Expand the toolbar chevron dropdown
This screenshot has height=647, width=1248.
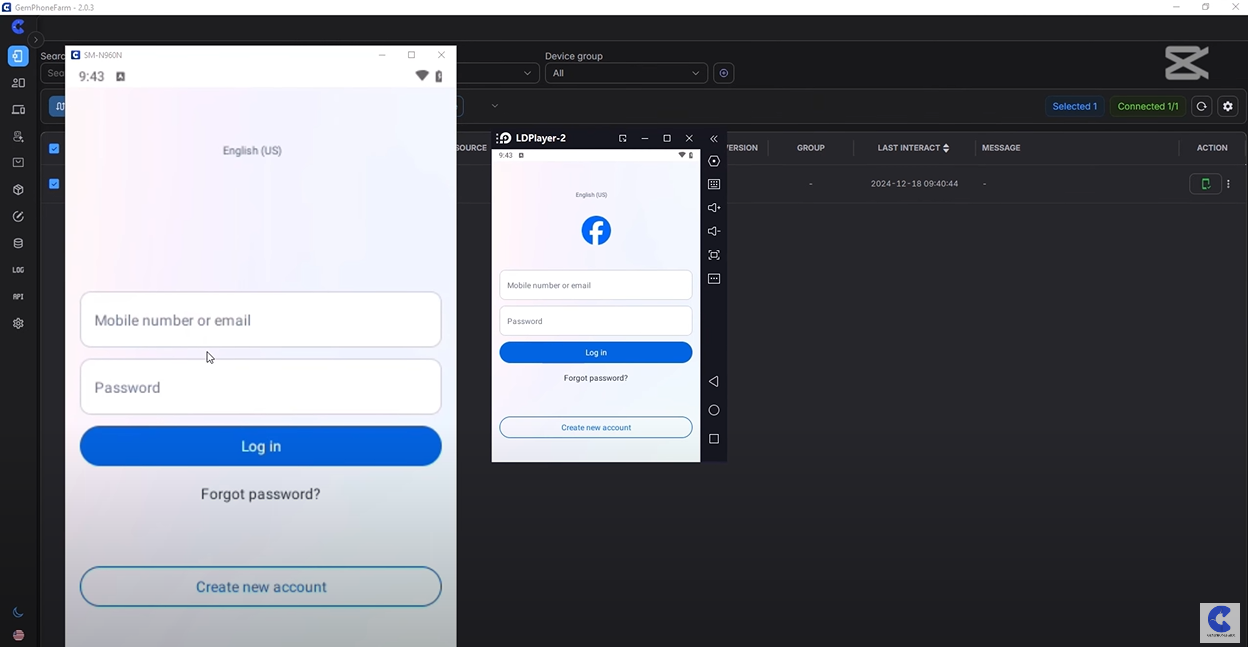point(494,106)
